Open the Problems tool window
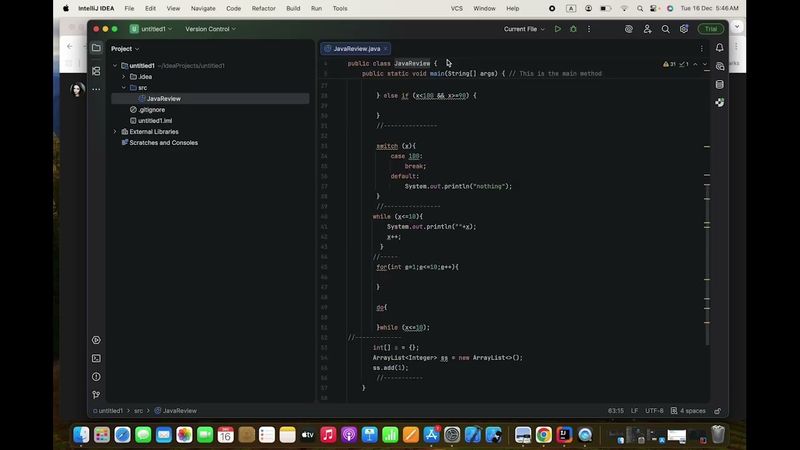800x450 pixels. point(96,377)
